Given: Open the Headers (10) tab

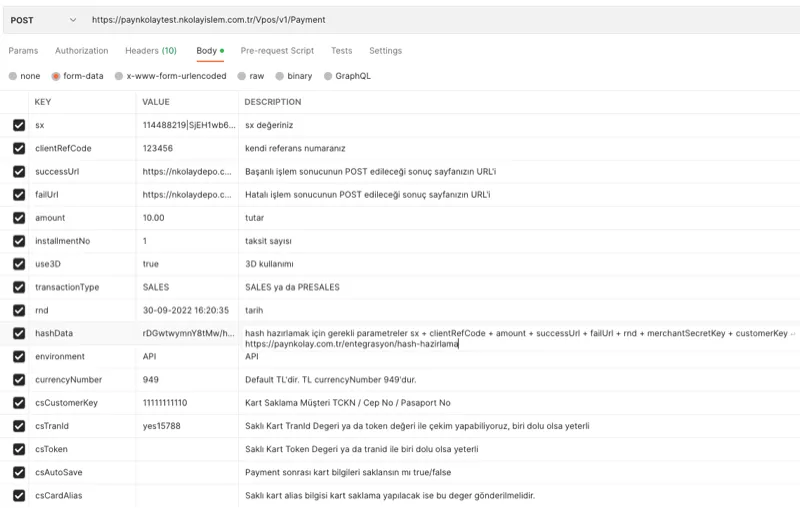Looking at the screenshot, I should click(150, 51).
